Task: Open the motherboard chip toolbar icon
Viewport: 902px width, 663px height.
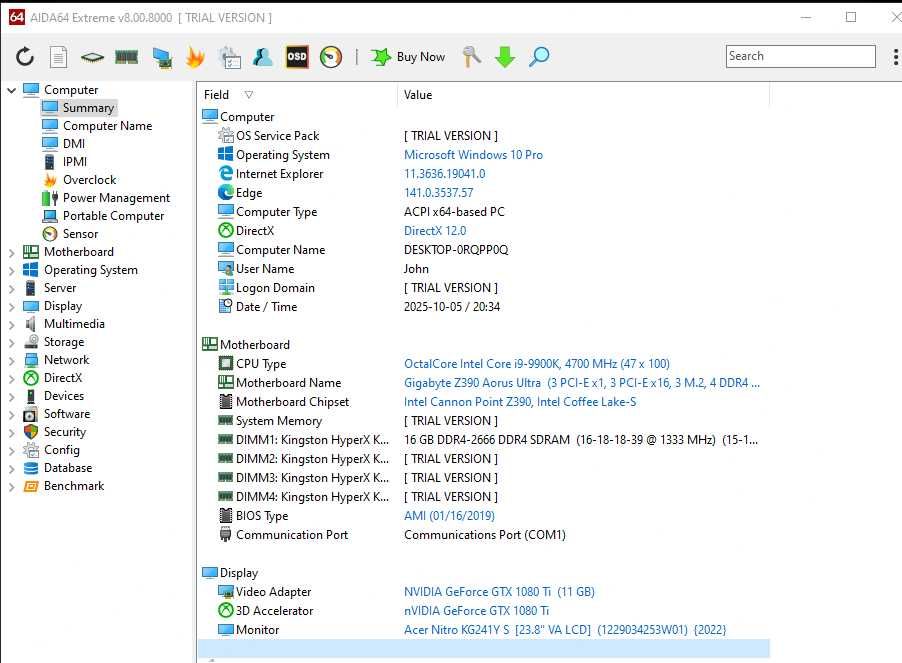Action: coord(92,57)
